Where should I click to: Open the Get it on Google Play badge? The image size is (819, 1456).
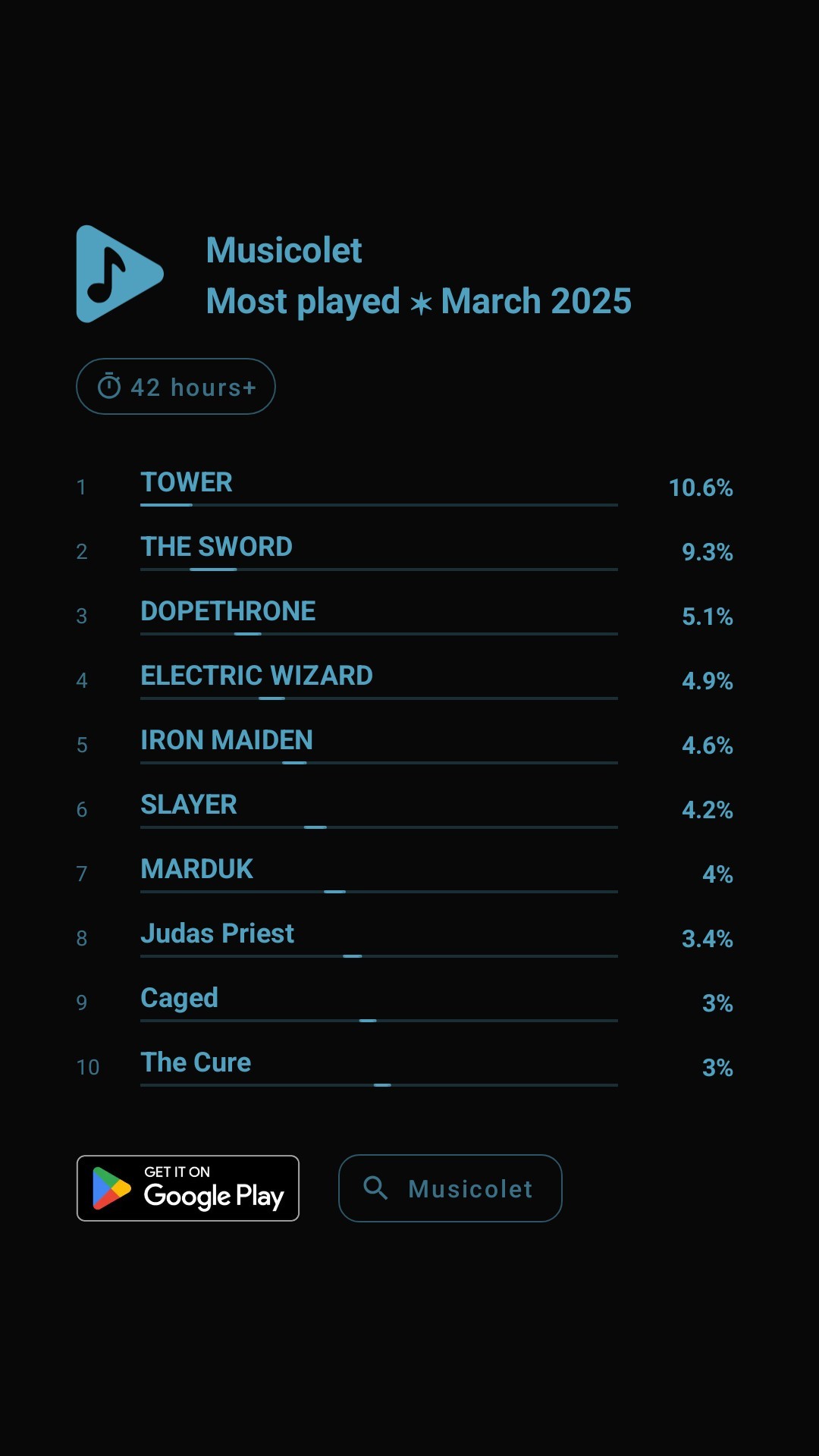tap(188, 1188)
